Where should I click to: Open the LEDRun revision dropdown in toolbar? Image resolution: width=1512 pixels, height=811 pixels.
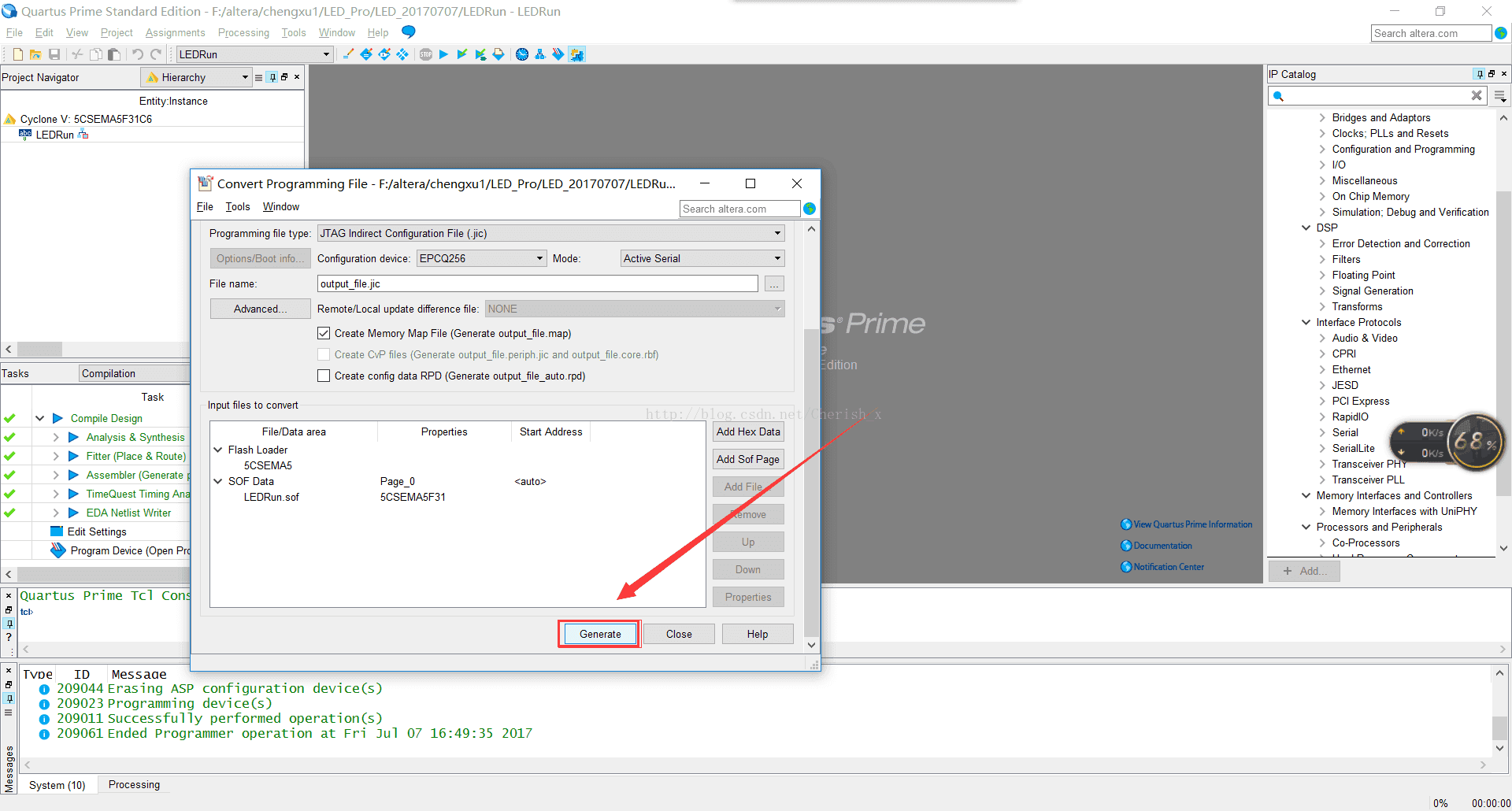[x=254, y=54]
